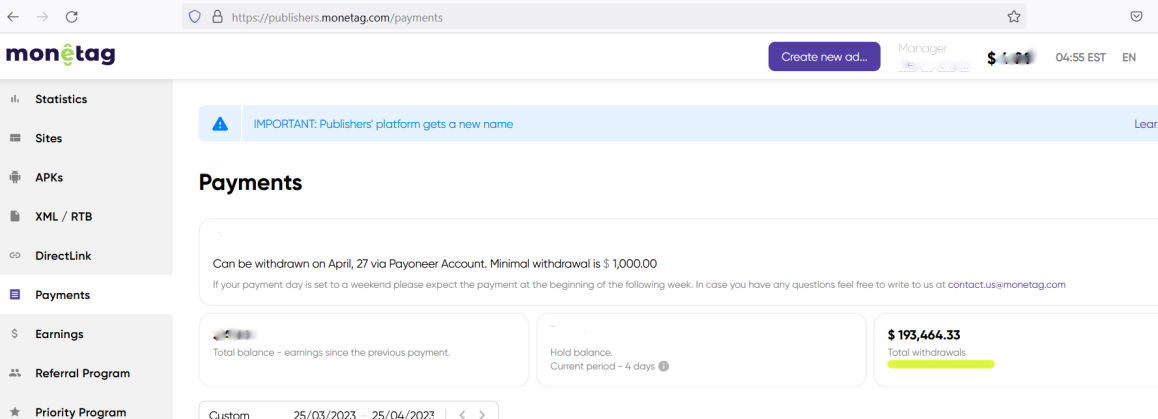Click the DirectLink chain icon
Screen dimensions: 1158x419
click(15, 256)
